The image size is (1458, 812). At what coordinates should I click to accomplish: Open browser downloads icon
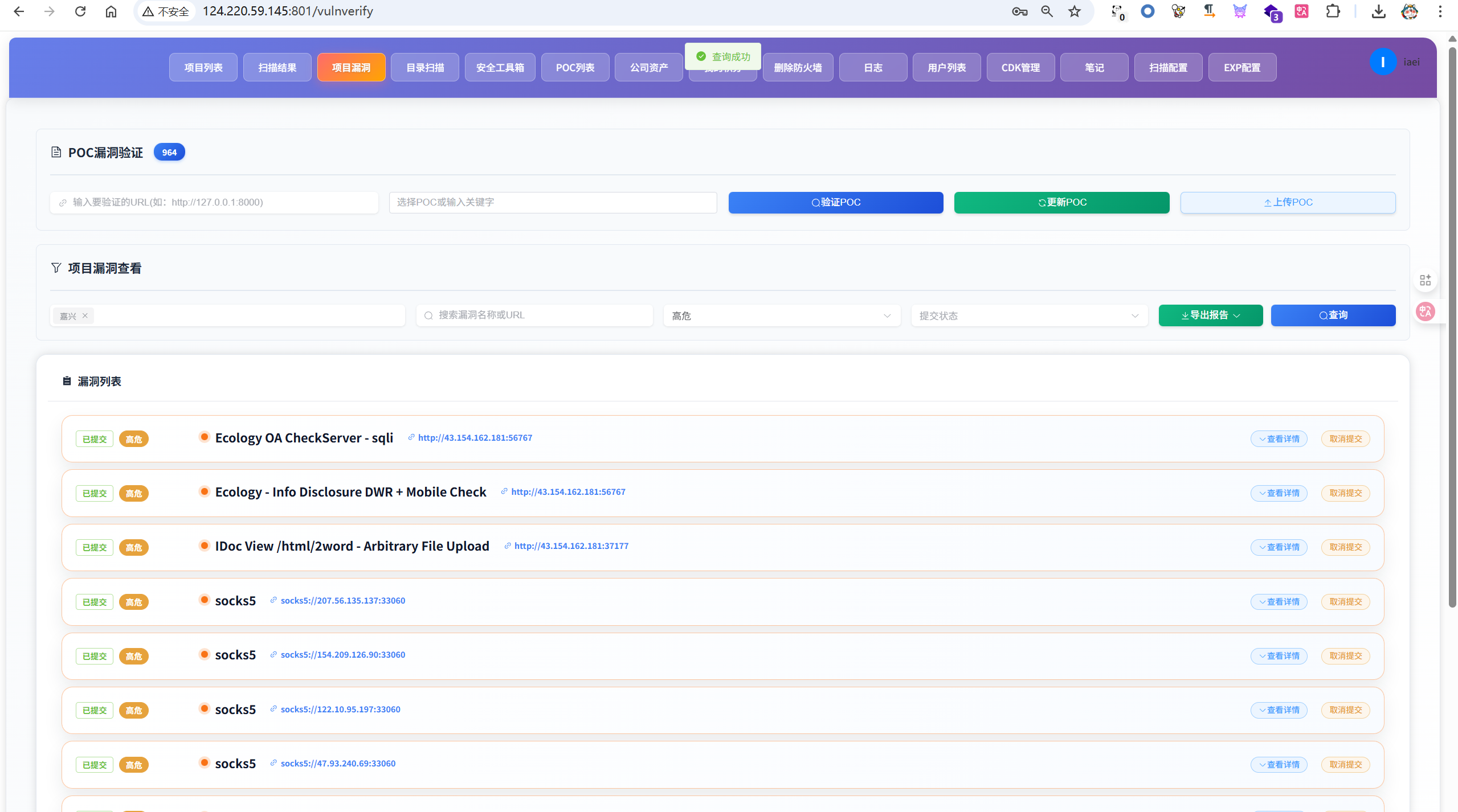[1379, 11]
